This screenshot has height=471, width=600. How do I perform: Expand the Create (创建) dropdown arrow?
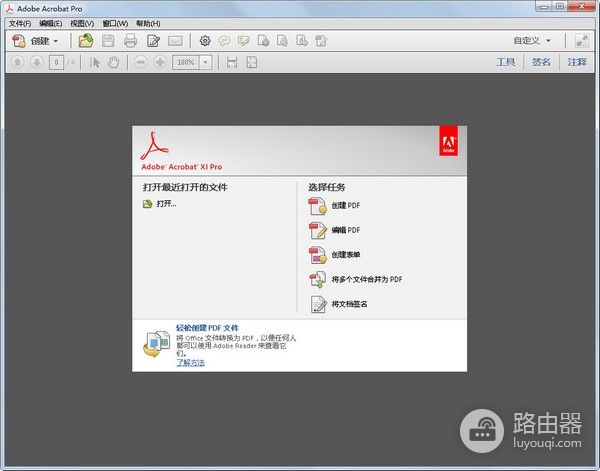click(56, 41)
